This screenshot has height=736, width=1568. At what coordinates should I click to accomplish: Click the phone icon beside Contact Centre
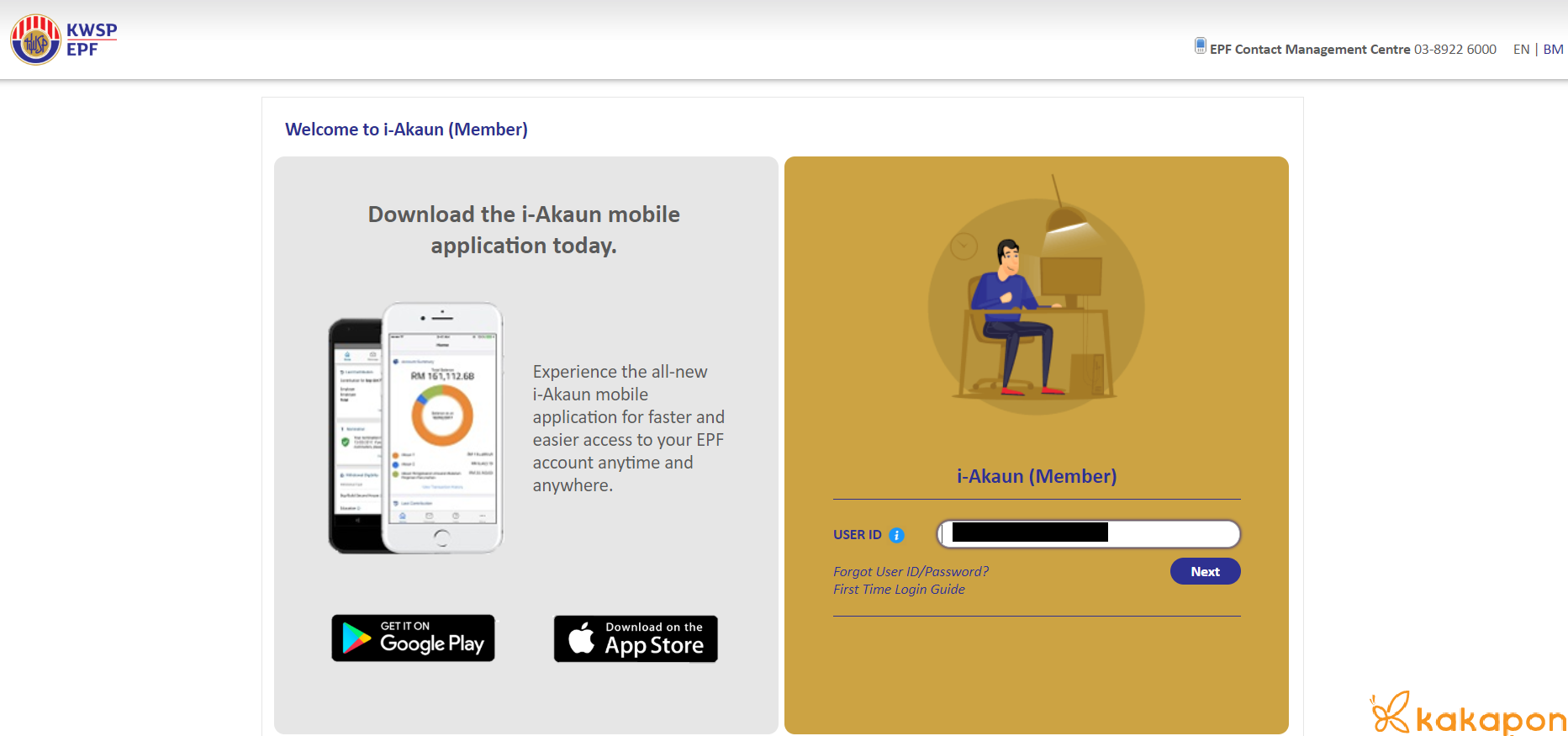1201,45
